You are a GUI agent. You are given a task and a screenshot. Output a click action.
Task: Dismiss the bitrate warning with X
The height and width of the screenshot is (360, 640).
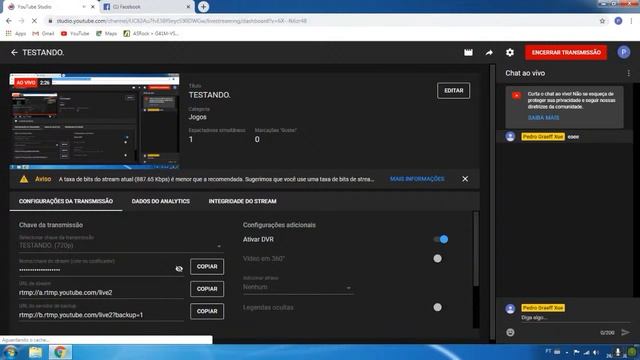pyautogui.click(x=465, y=179)
